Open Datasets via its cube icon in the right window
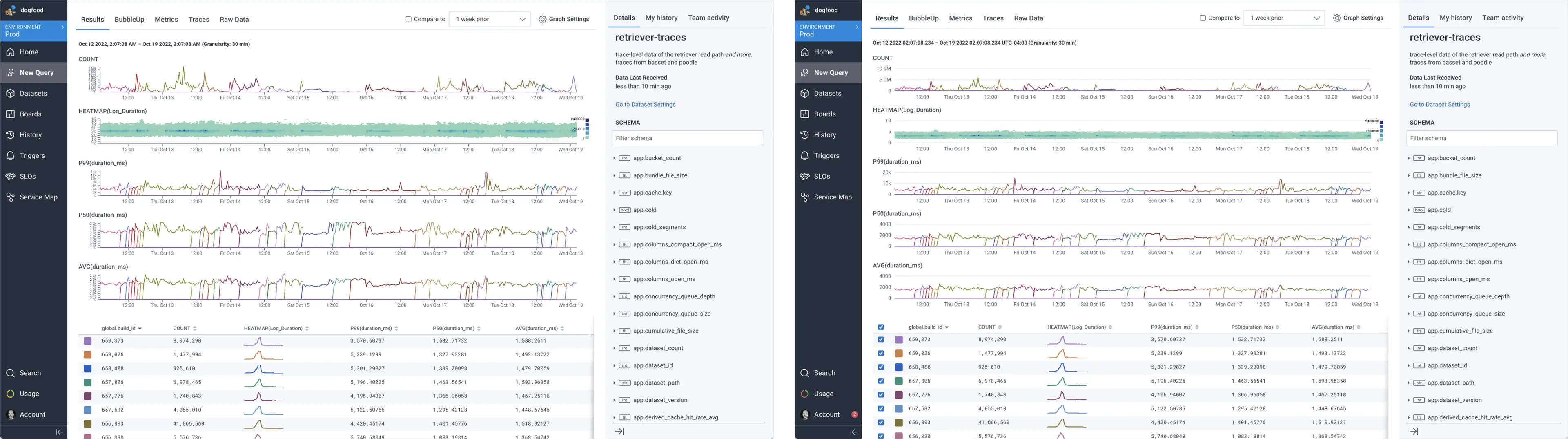This screenshot has height=439, width=1568. (805, 93)
